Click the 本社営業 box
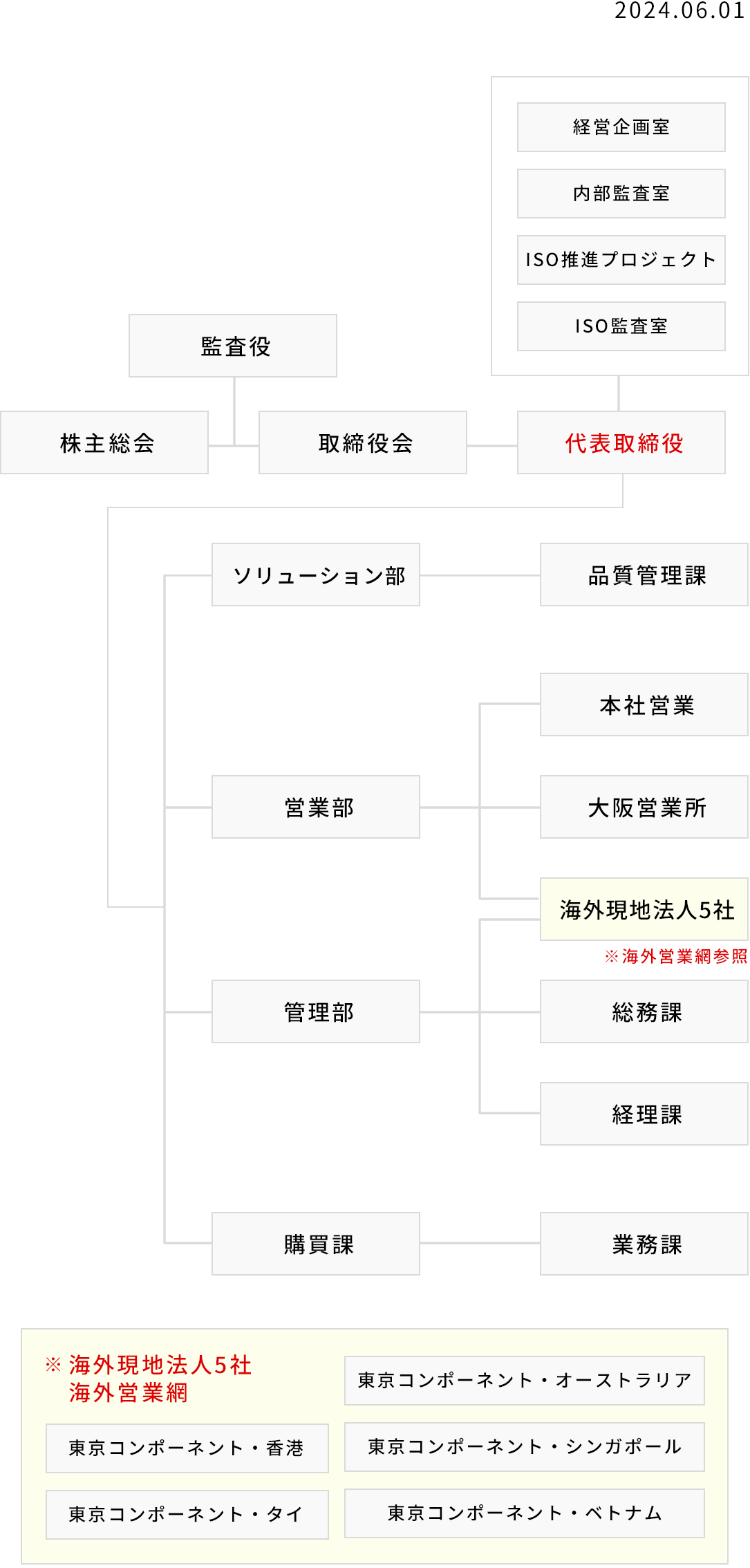The height and width of the screenshot is (1568, 750). coord(644,704)
